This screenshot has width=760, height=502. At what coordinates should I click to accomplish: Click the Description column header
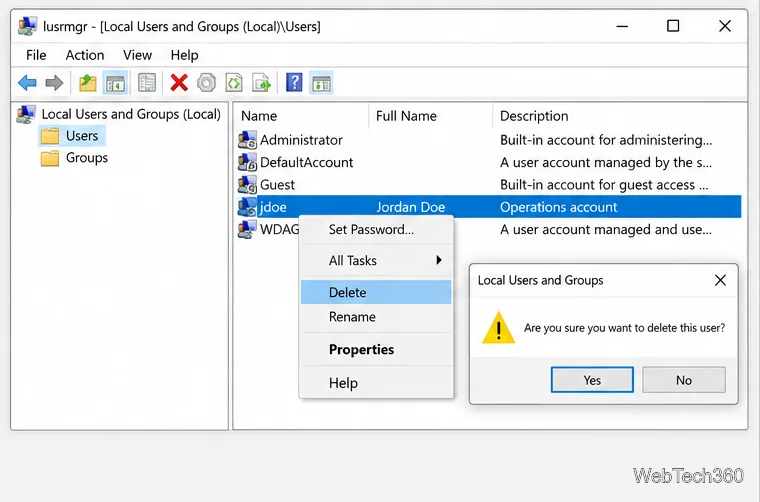click(x=534, y=116)
